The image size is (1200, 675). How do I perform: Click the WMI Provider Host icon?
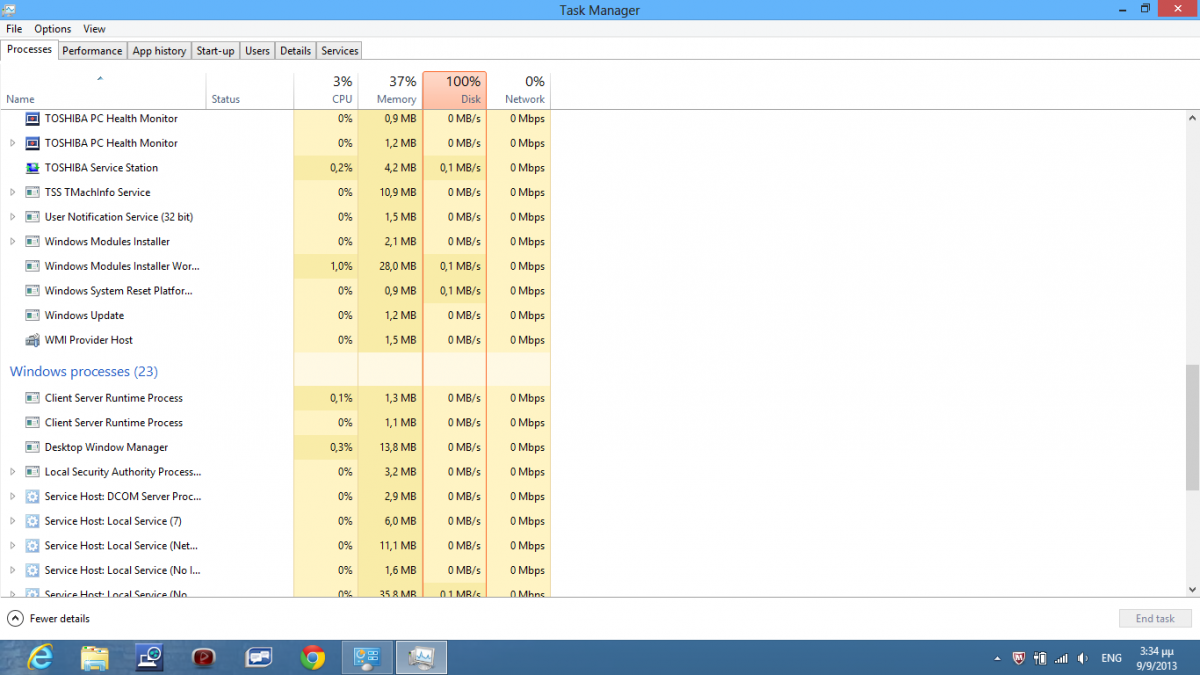(32, 340)
